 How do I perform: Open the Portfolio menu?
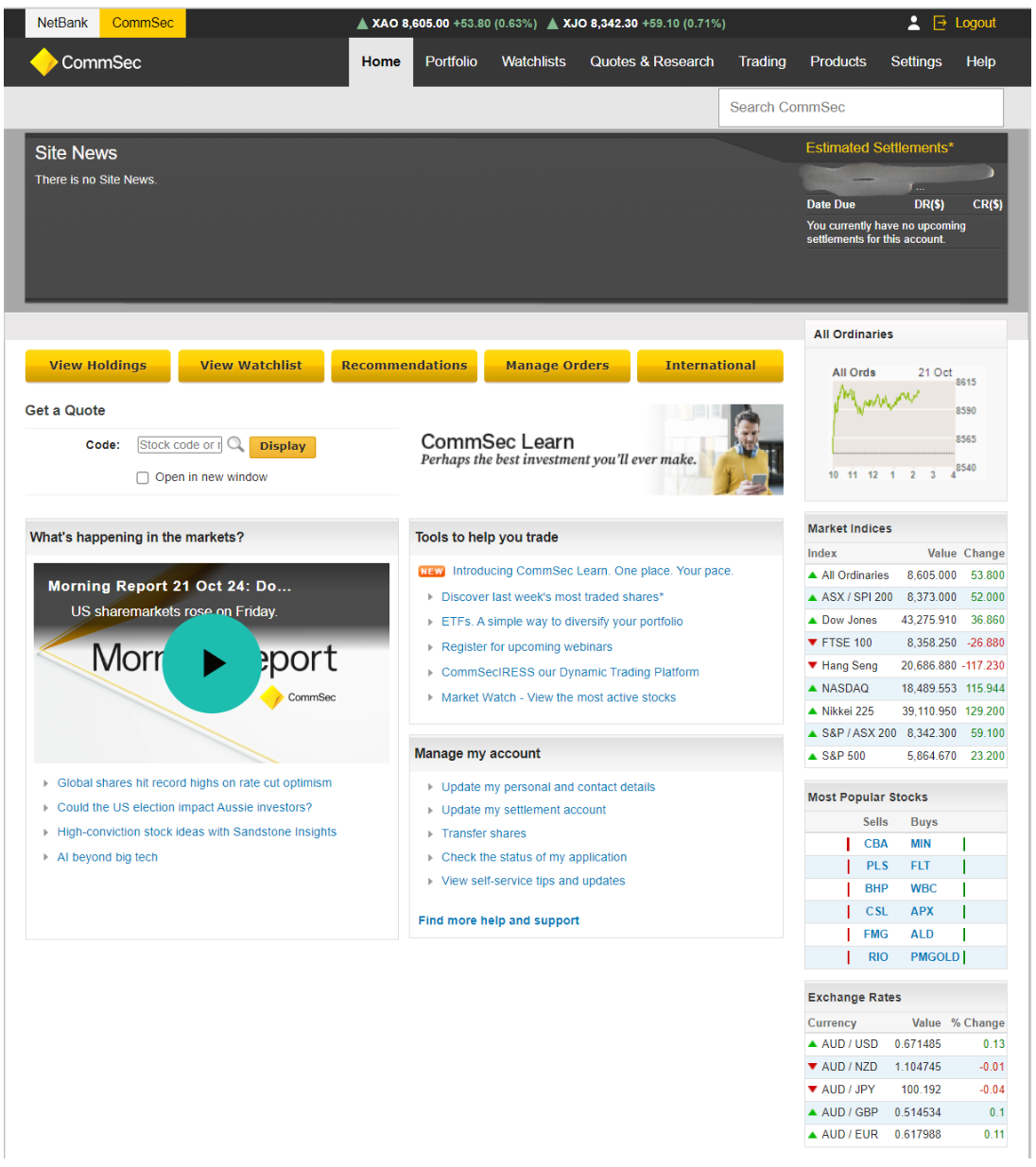(x=451, y=61)
